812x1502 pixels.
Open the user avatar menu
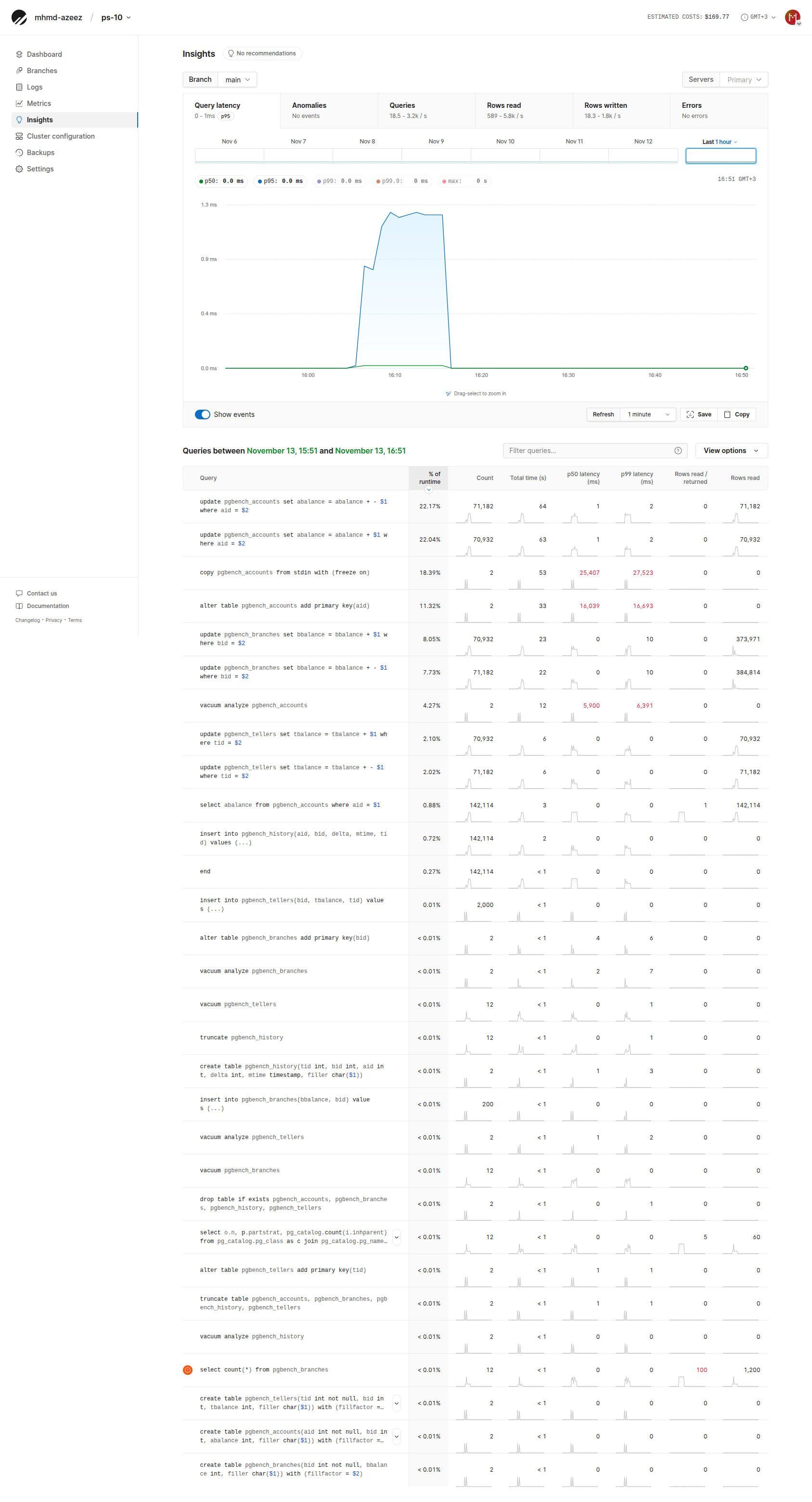(792, 17)
